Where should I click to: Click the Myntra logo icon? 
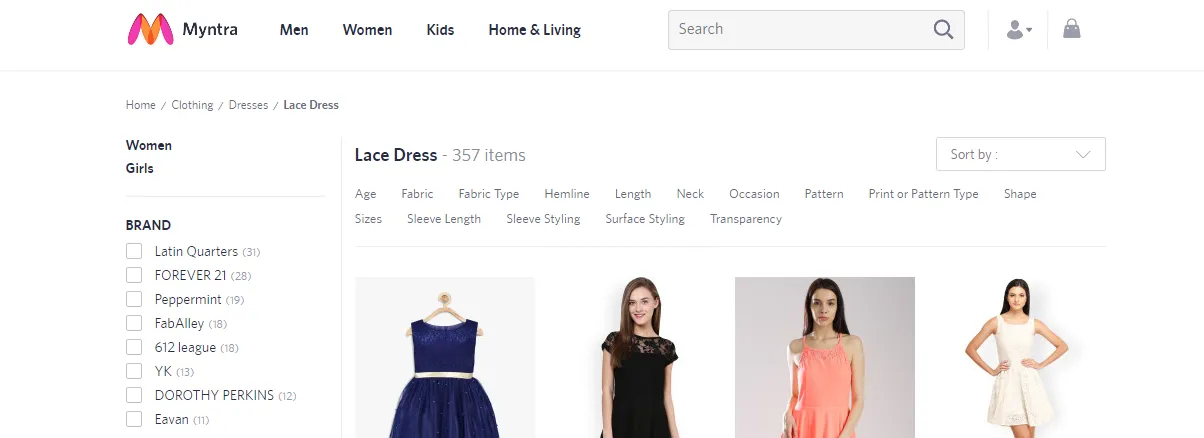[150, 29]
